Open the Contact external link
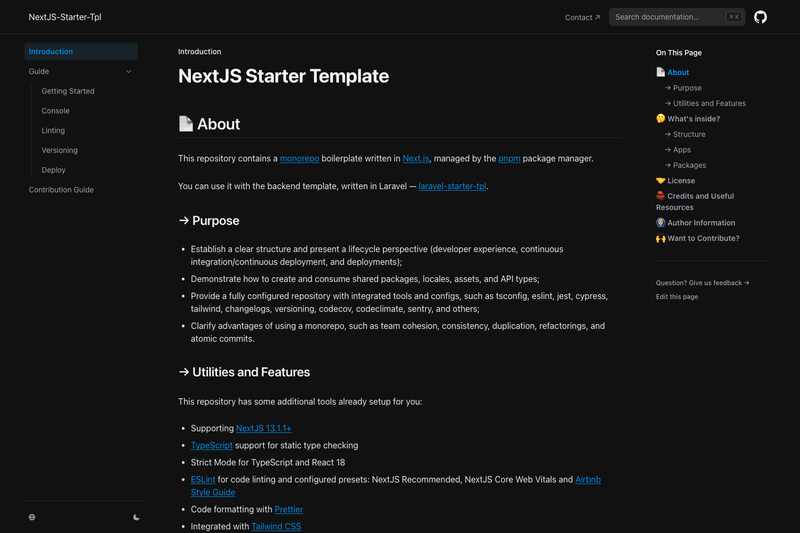This screenshot has width=800, height=533. click(x=582, y=17)
